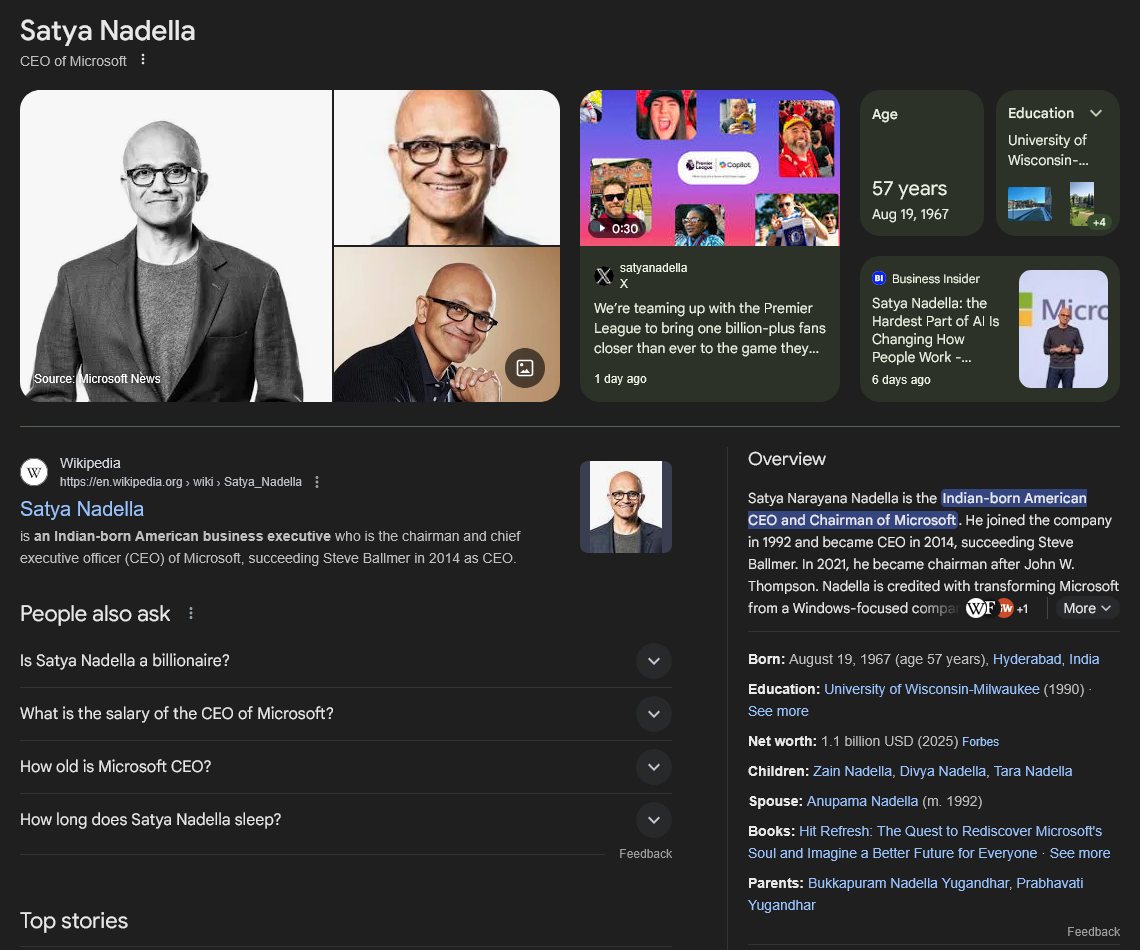Open the Hit Refresh book link
The height and width of the screenshot is (950, 1140).
[x=925, y=842]
